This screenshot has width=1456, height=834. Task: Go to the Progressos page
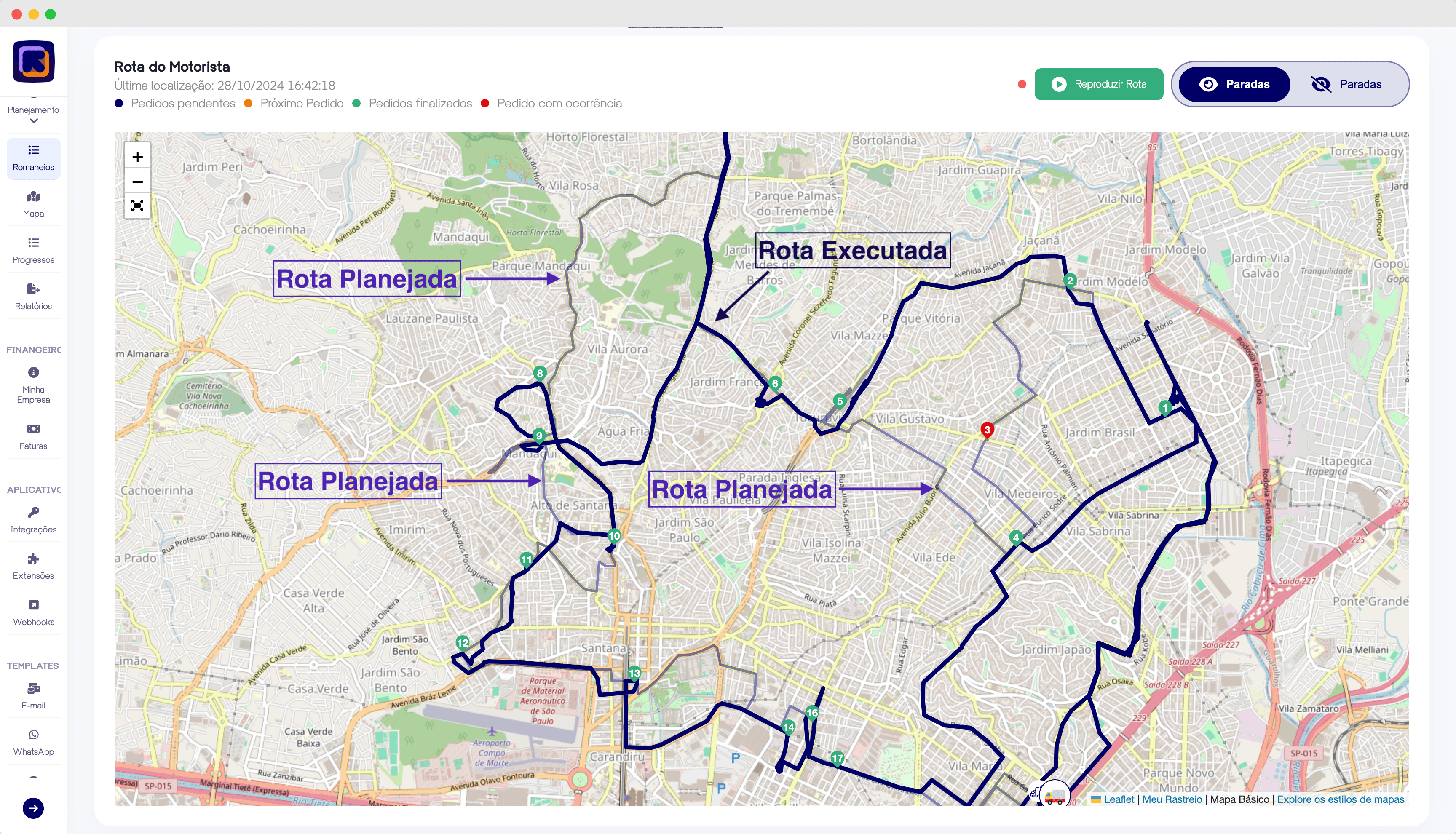(33, 250)
